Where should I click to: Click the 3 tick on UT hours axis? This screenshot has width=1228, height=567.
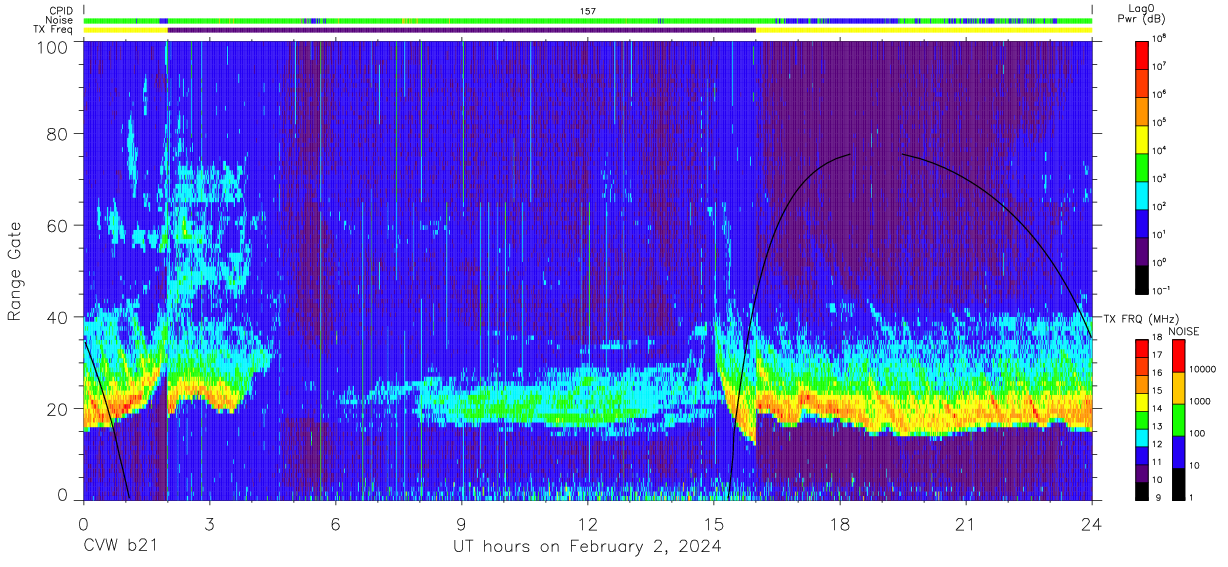209,524
